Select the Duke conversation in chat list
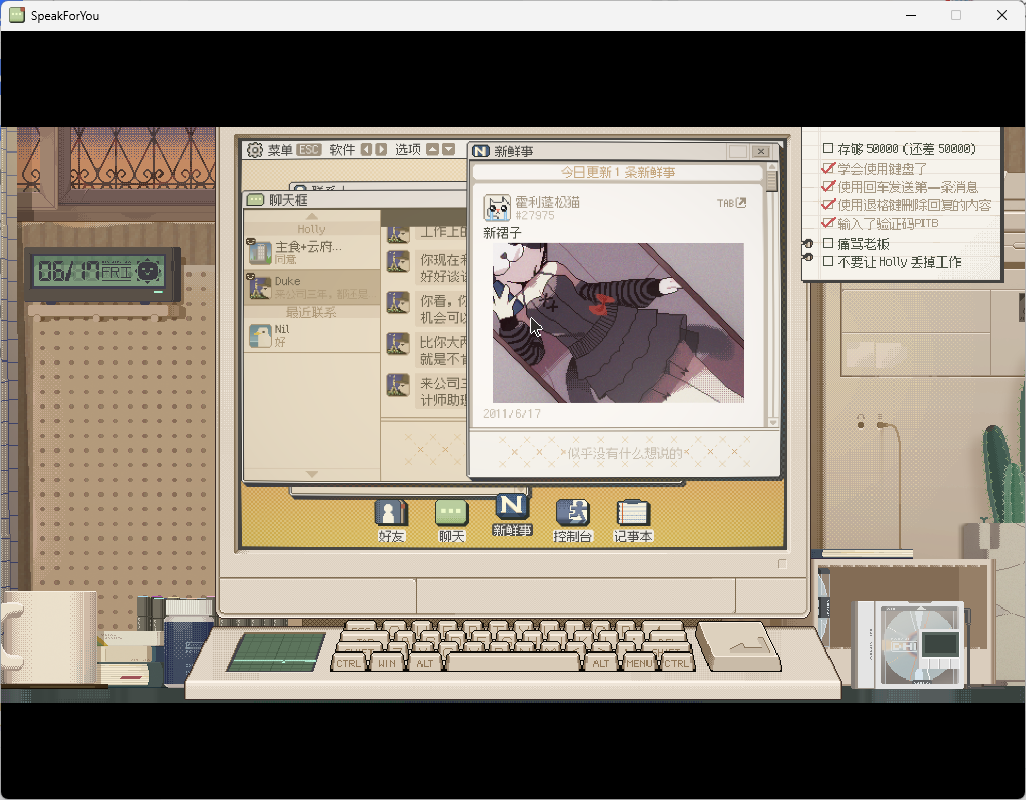The image size is (1026, 800). [313, 287]
